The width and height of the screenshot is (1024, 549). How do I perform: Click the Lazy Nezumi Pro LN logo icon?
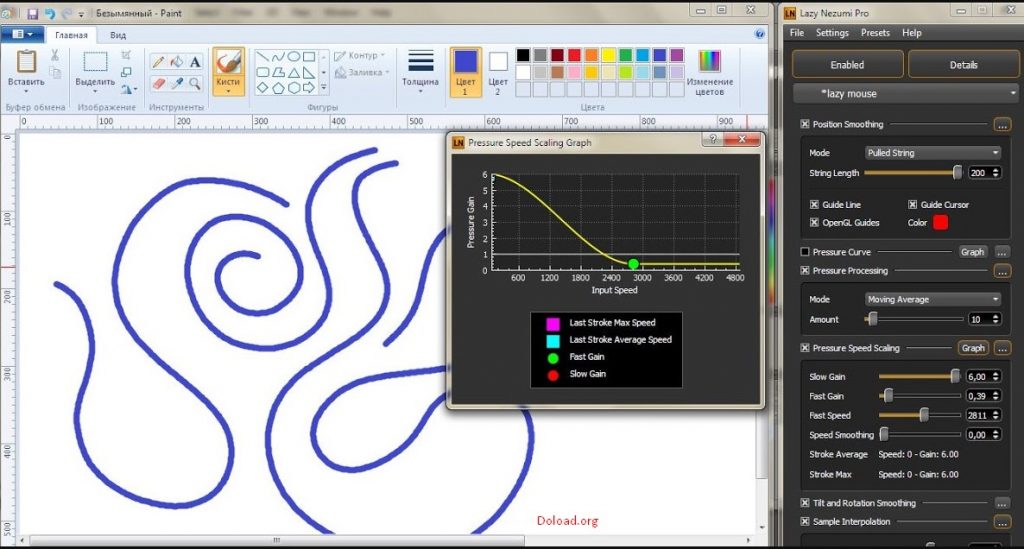tap(790, 13)
